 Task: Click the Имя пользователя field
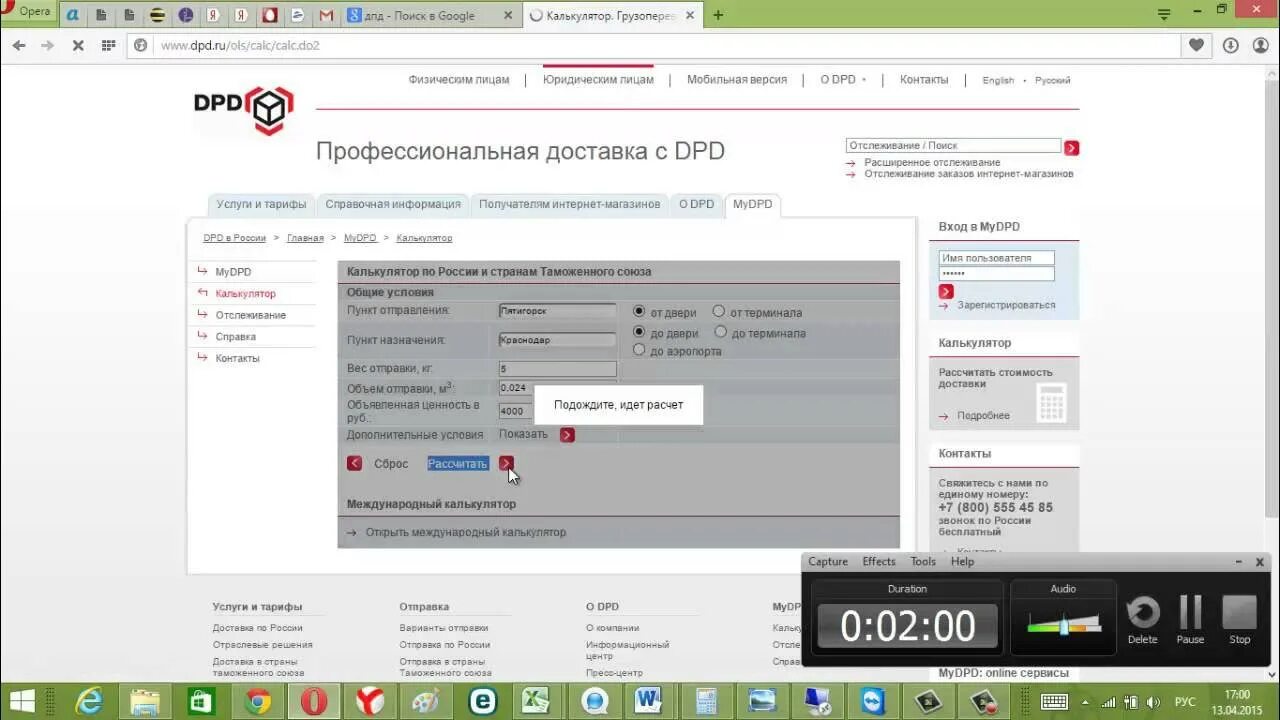[x=996, y=258]
